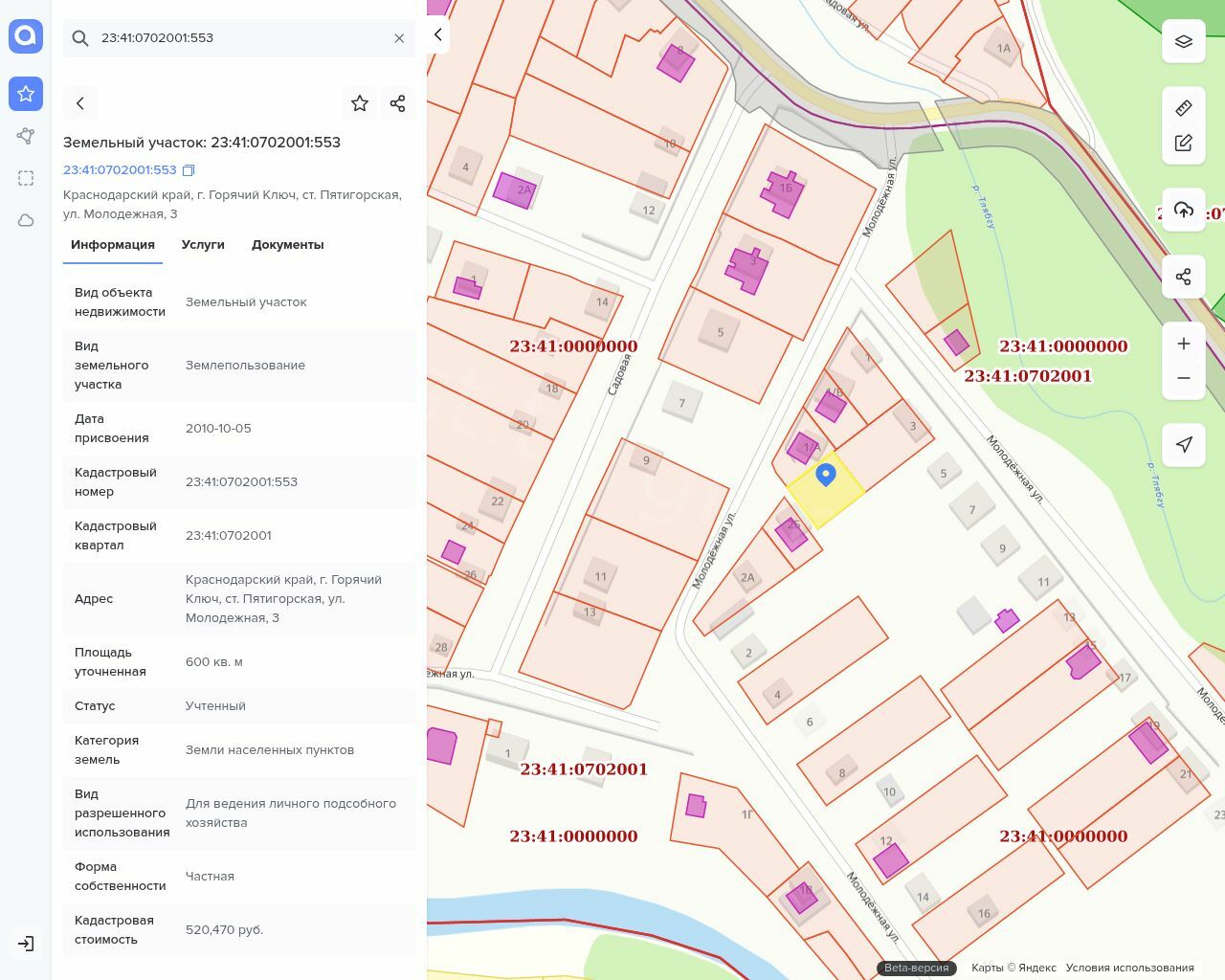Open the map layers panel
Image resolution: width=1225 pixels, height=980 pixels.
point(1184,41)
